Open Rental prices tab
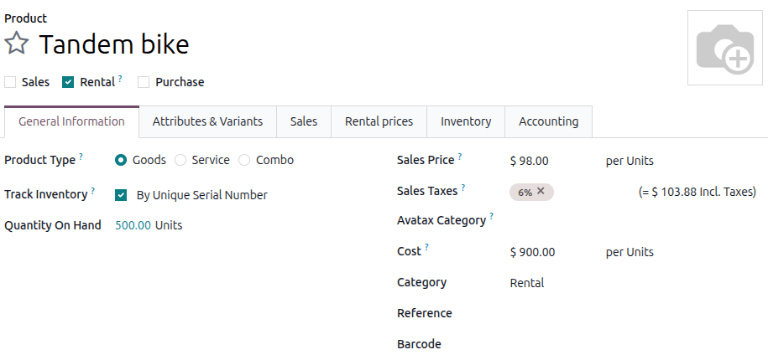The height and width of the screenshot is (360, 768). coord(379,121)
